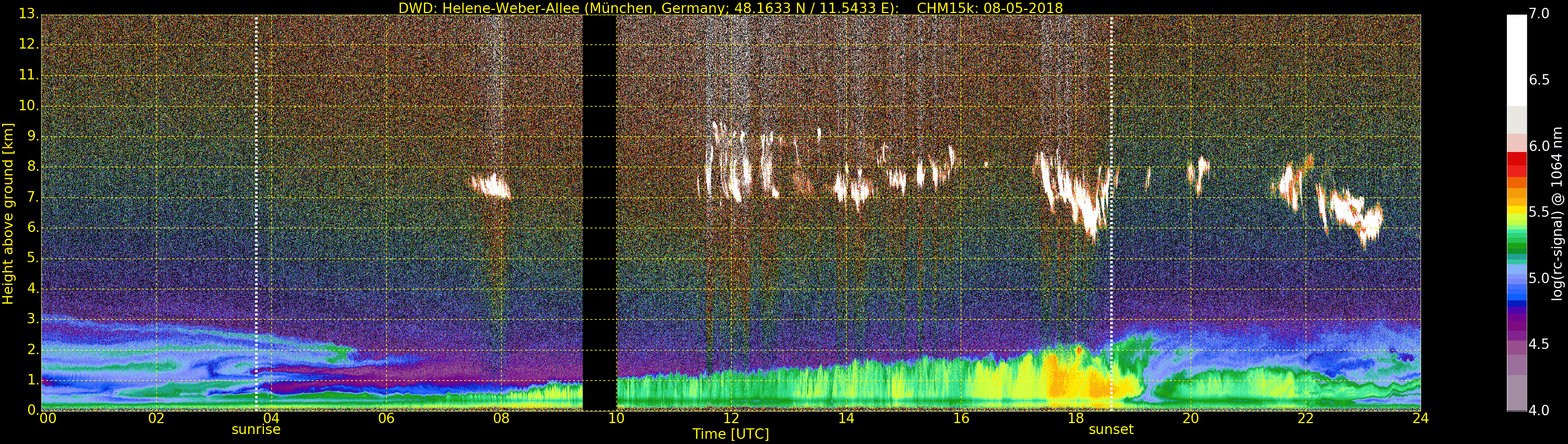Click the "sunset" label below the axis
Screen dimensions: 1568x444
coord(1111,429)
